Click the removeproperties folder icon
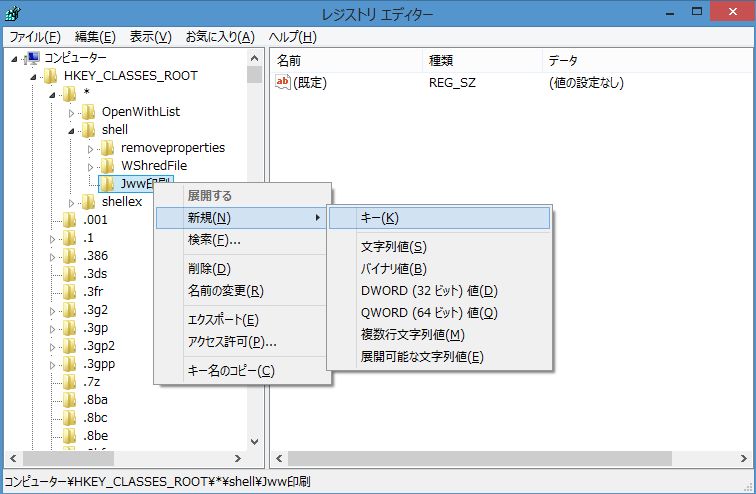The width and height of the screenshot is (756, 494). 108,148
